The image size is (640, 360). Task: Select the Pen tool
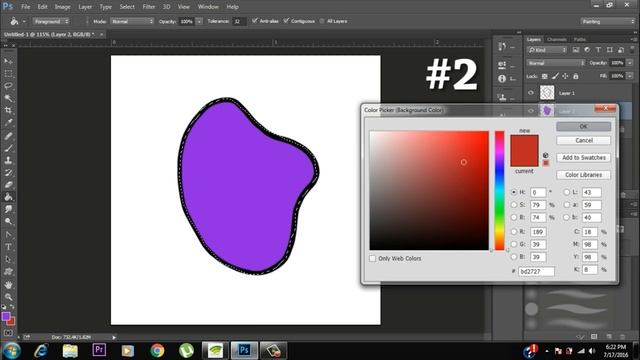tap(8, 235)
